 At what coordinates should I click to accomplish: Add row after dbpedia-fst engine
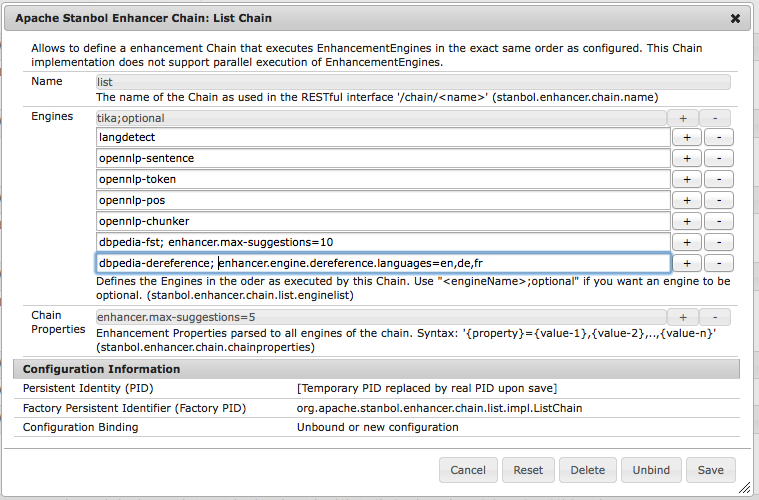coord(686,242)
